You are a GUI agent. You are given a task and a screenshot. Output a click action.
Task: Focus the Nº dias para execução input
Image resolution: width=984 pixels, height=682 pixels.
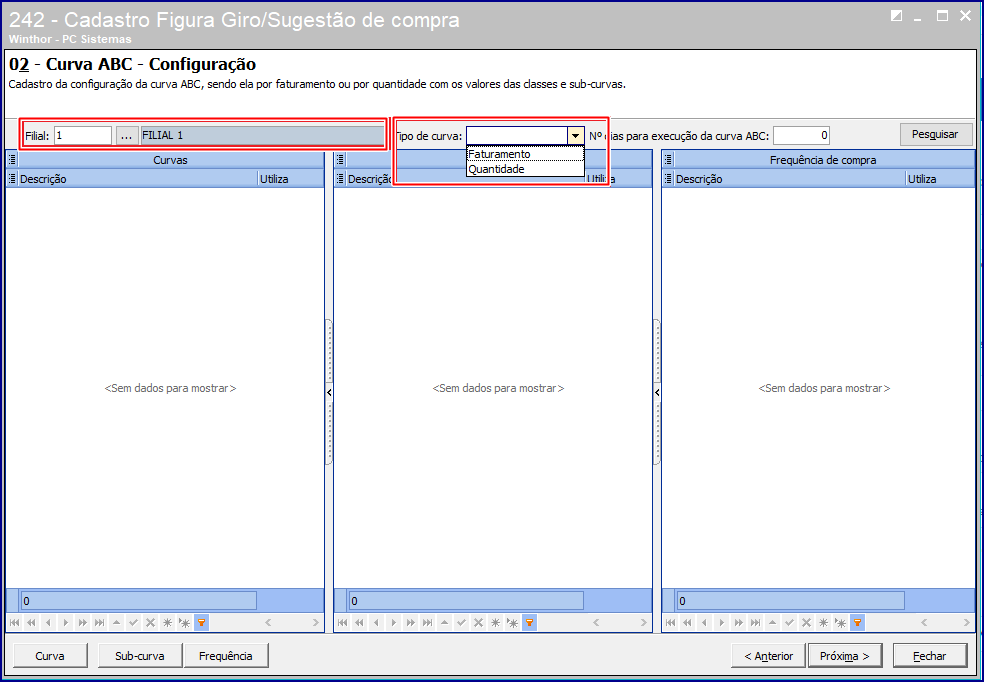(801, 136)
